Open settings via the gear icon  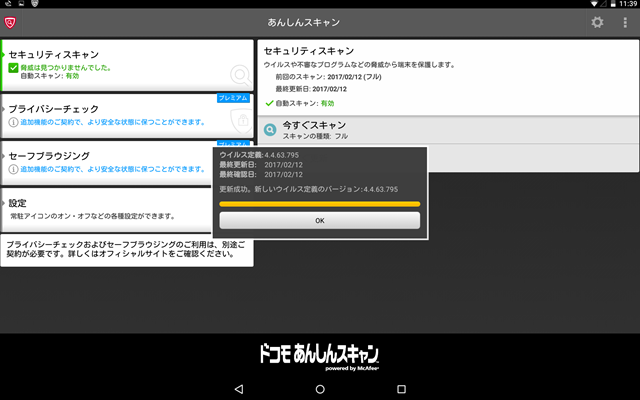point(597,22)
